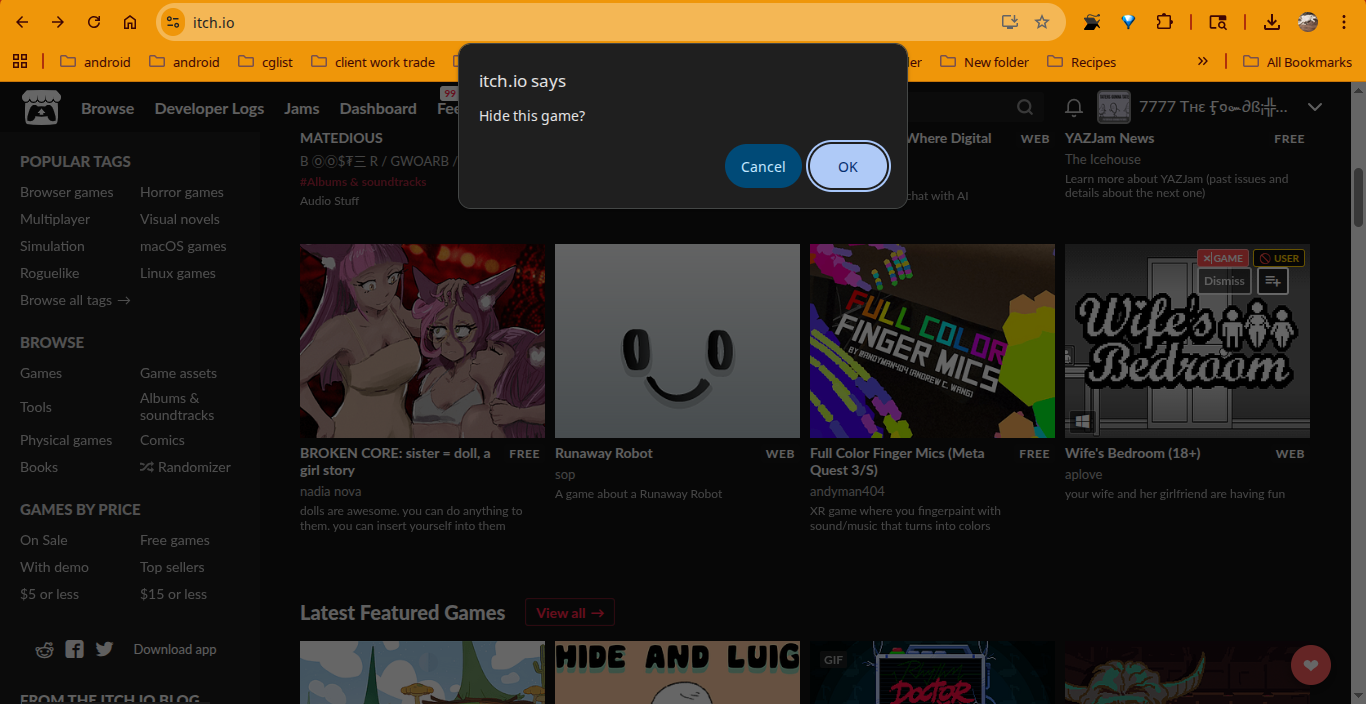1366x704 pixels.
Task: Open the Full Color Finger Mics thumbnail
Action: pos(932,341)
